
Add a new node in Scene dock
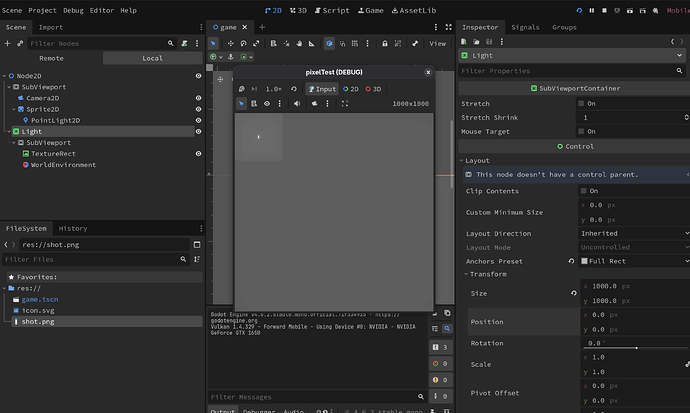click(x=7, y=44)
